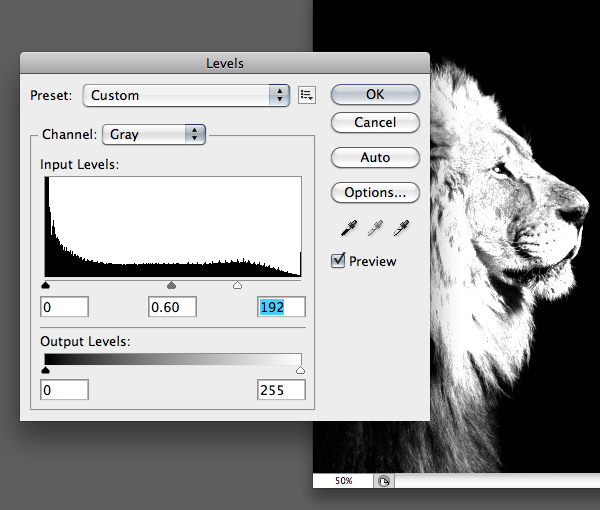
Task: Click the output highlight field showing 255
Action: coord(281,390)
